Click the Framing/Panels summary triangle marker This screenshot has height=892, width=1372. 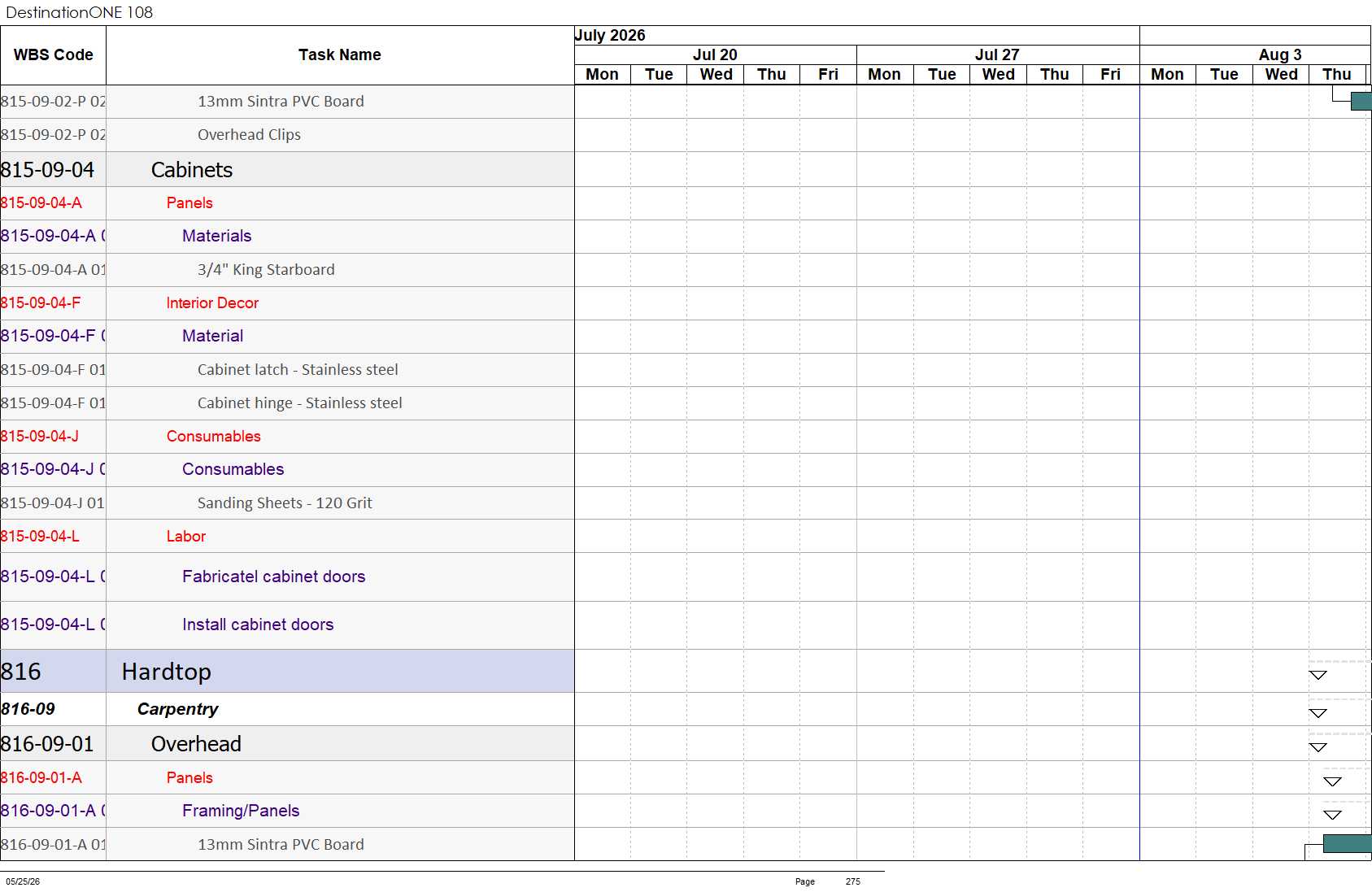(1332, 815)
